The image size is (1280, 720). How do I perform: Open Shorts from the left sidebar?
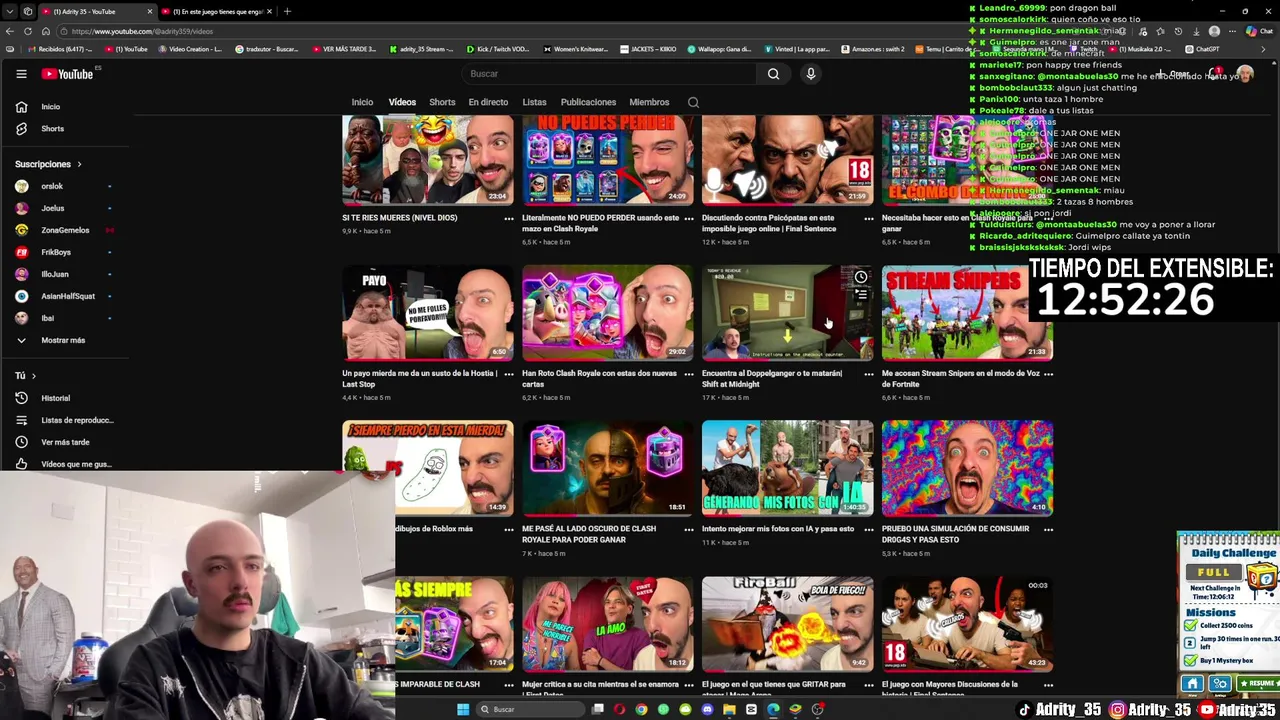coord(52,128)
